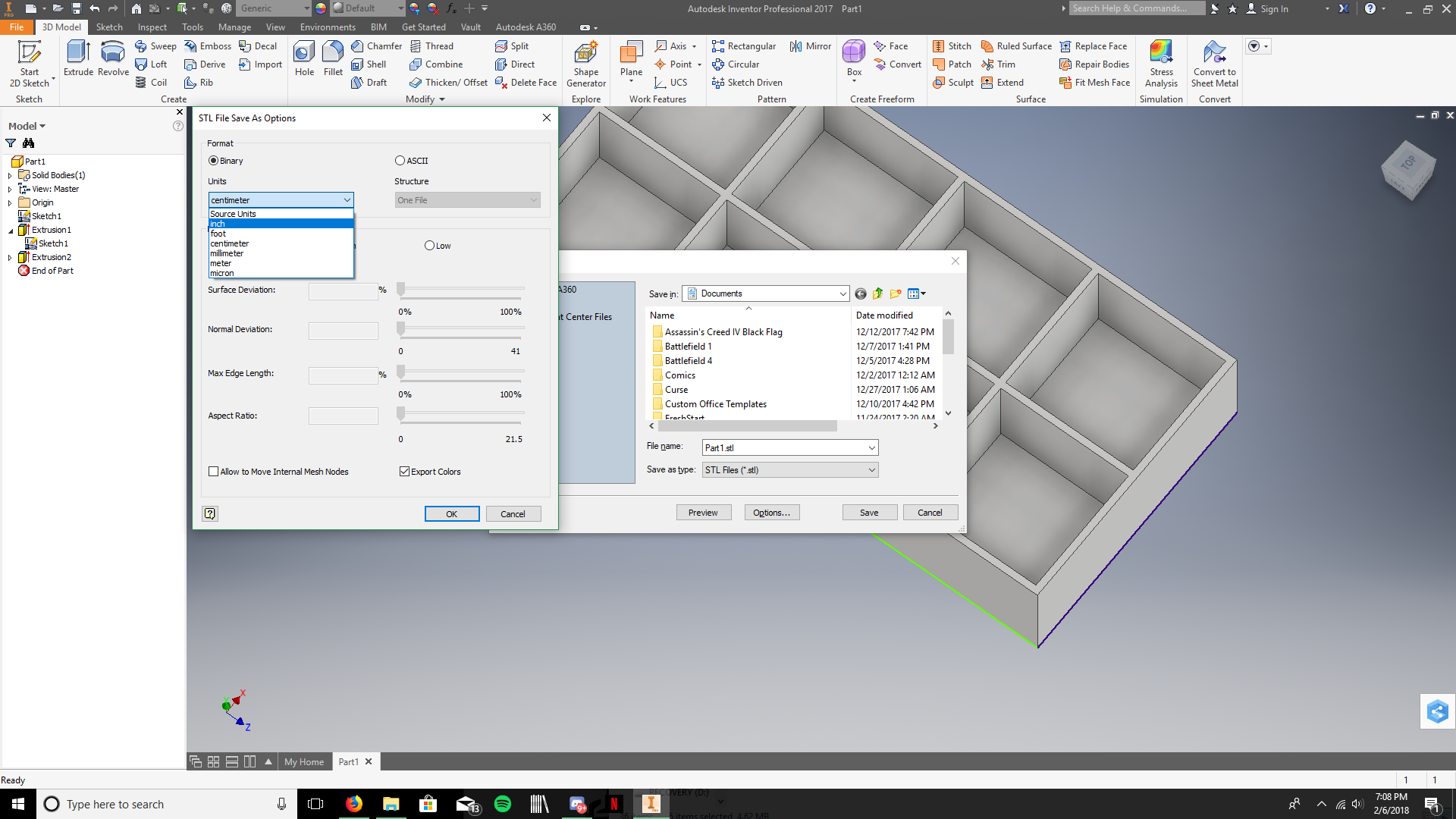Image resolution: width=1456 pixels, height=819 pixels.
Task: Enable Export Colors checkbox
Action: [x=405, y=471]
